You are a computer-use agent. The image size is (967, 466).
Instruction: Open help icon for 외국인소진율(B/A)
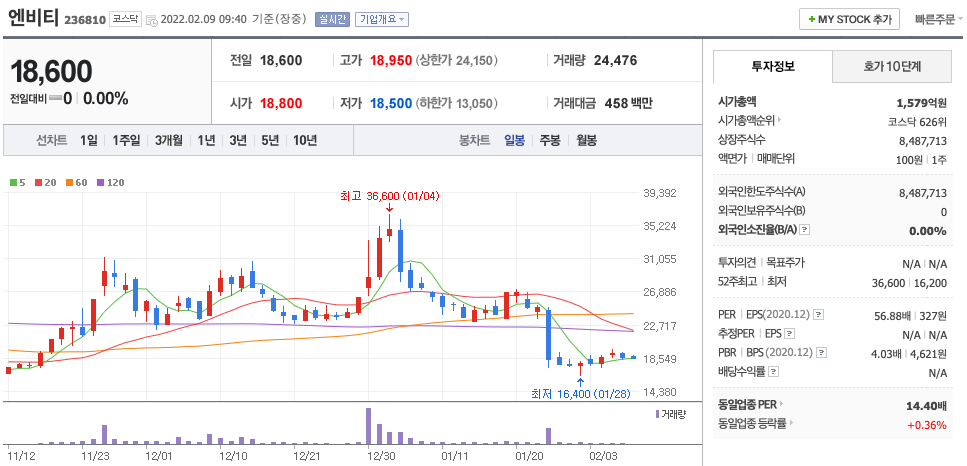tap(804, 229)
